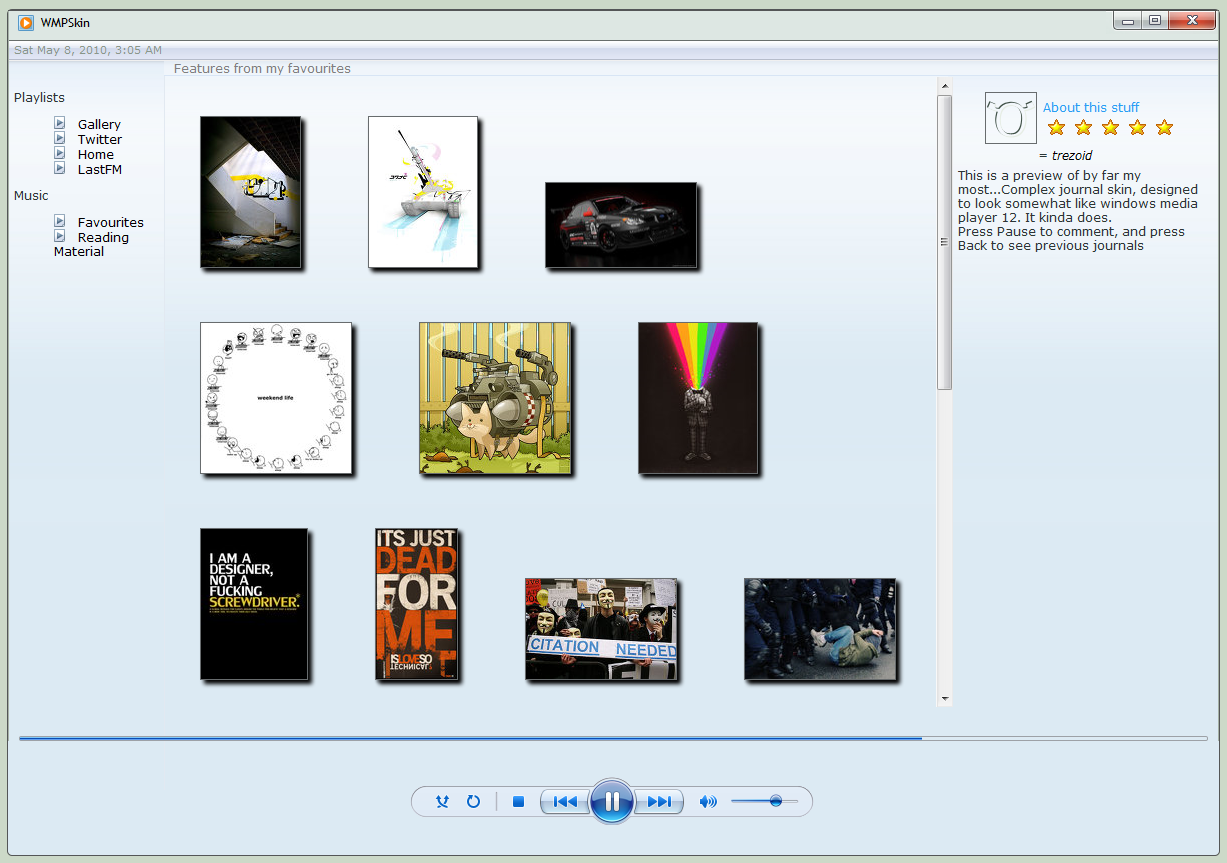
Task: Stop playback with the square button
Action: pos(518,801)
